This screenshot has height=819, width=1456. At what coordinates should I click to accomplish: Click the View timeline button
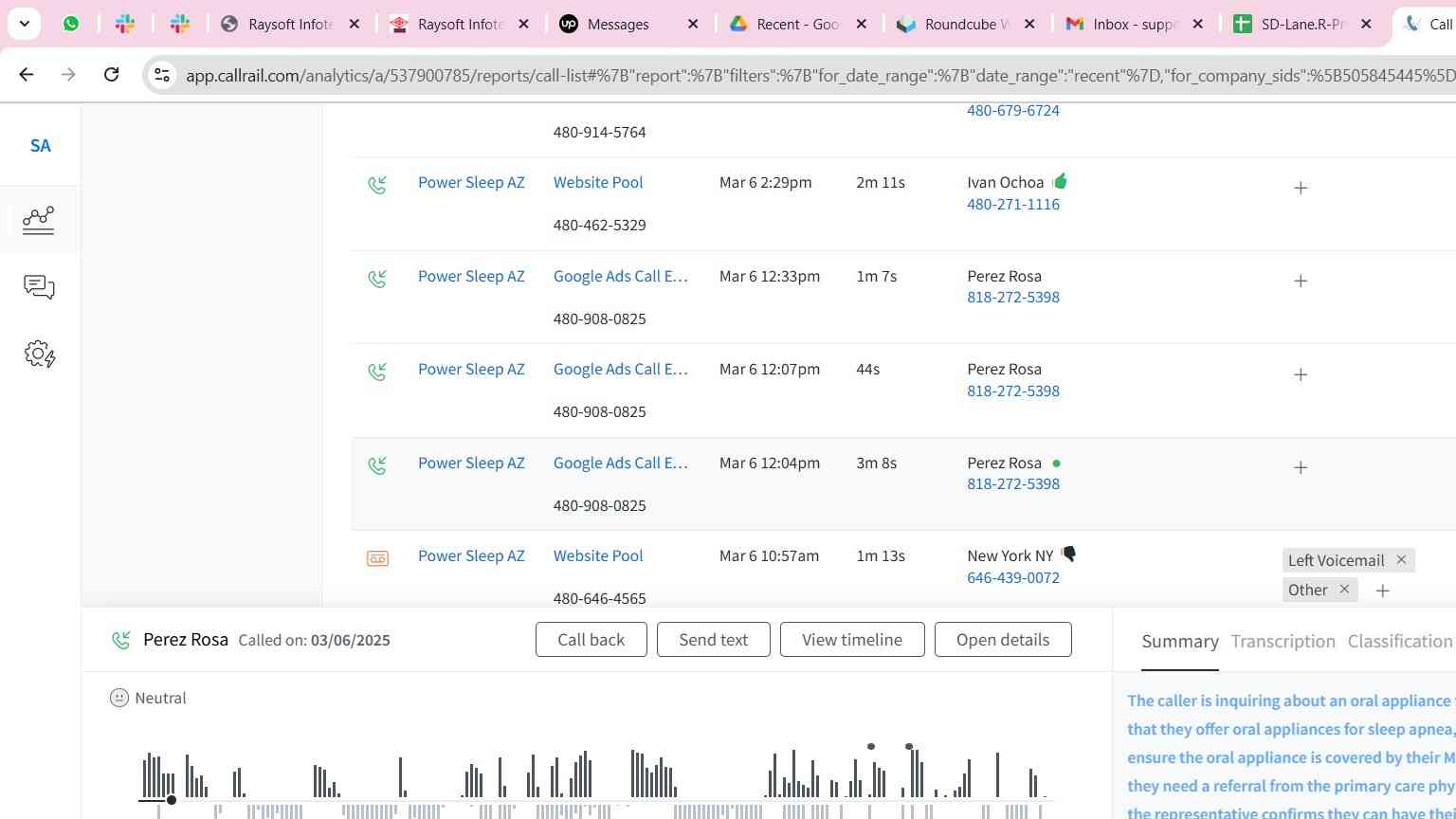click(852, 640)
